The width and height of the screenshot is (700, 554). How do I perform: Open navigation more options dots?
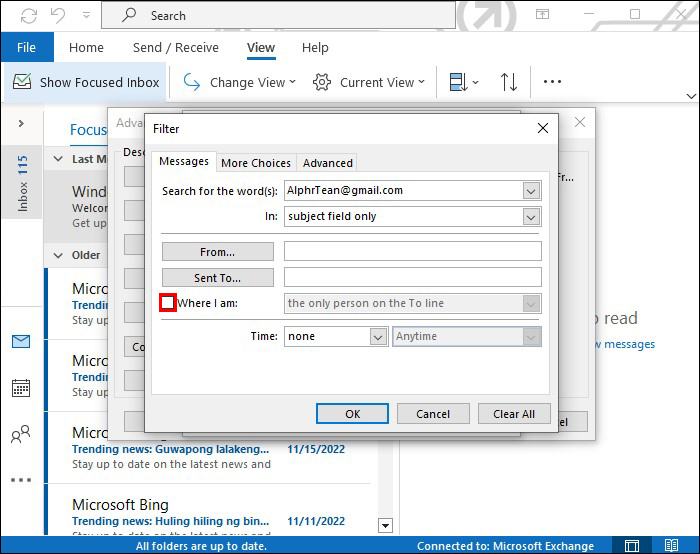21,480
